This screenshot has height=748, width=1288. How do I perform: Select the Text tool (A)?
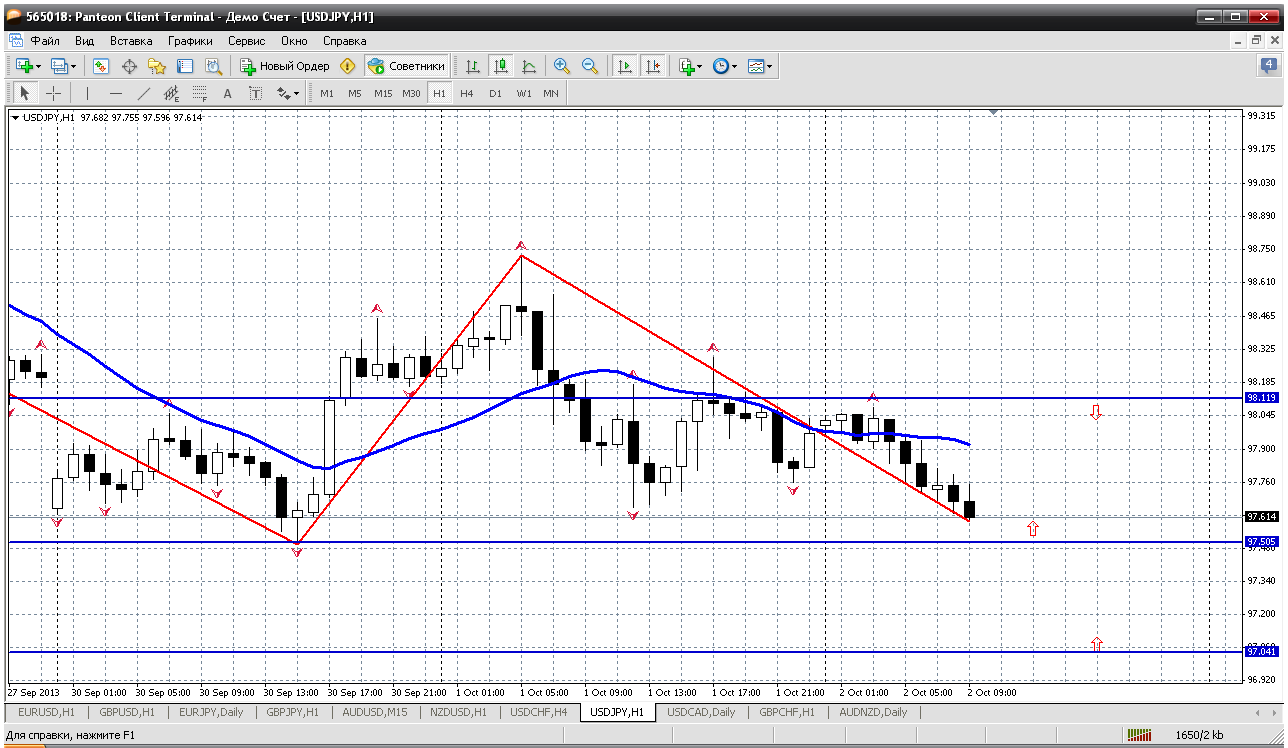[227, 93]
